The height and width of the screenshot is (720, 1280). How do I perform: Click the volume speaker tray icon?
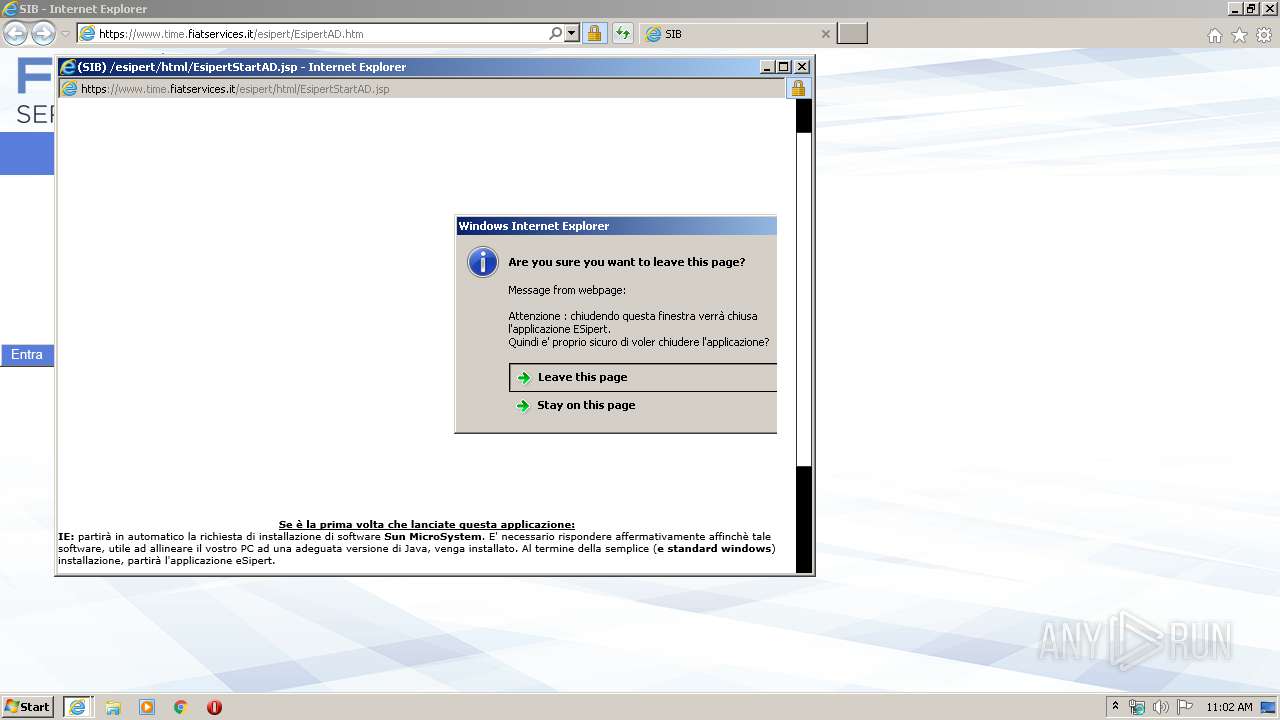click(1160, 707)
